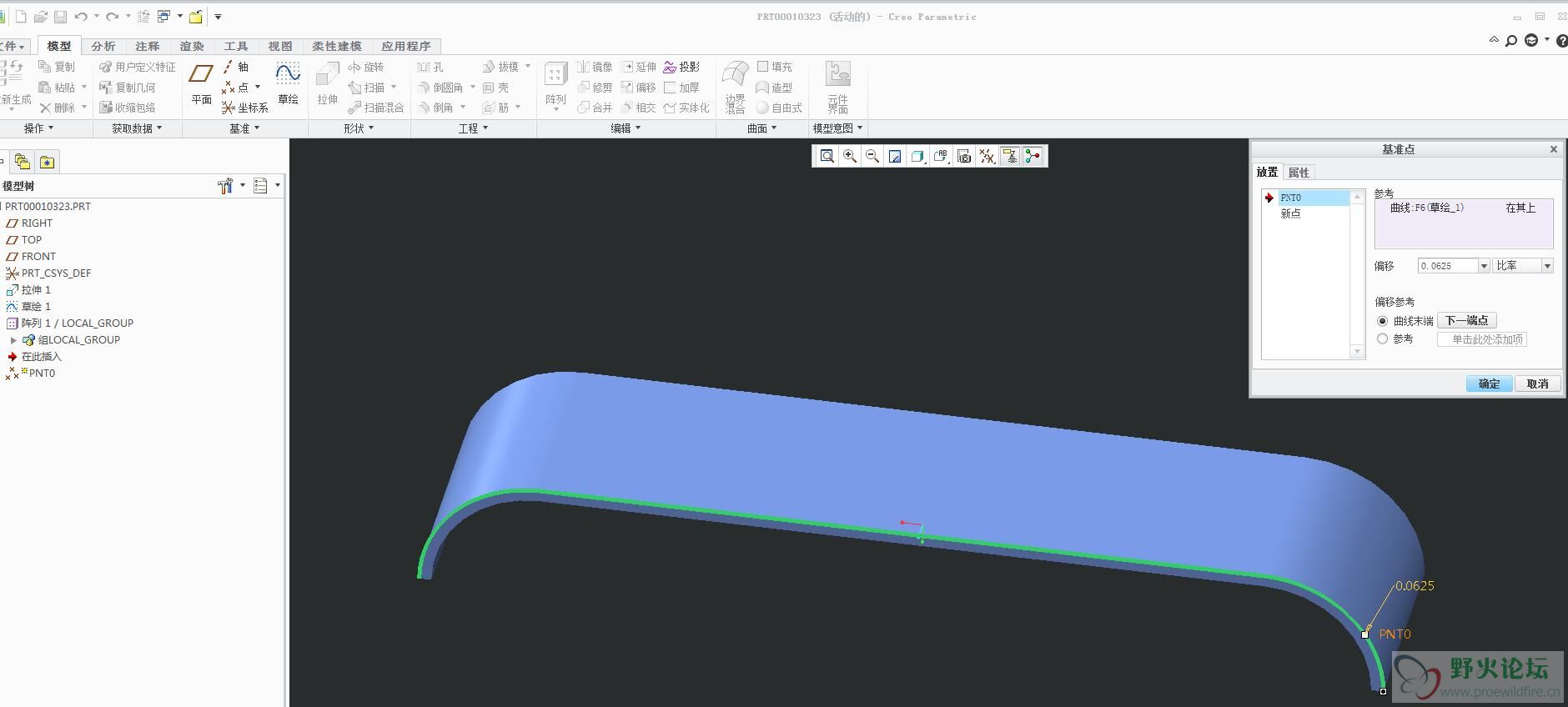Select the PNT0 feature in model tree

point(42,374)
